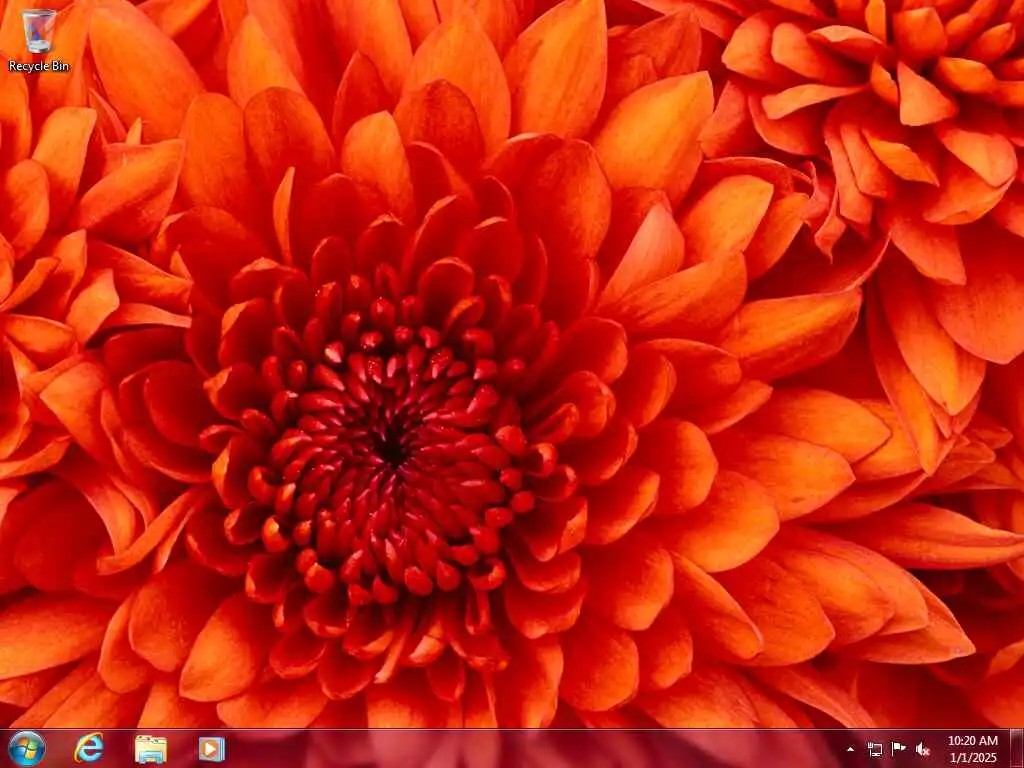Click the Show desktop button at taskbar end
The width and height of the screenshot is (1024, 768).
pyautogui.click(x=1017, y=749)
